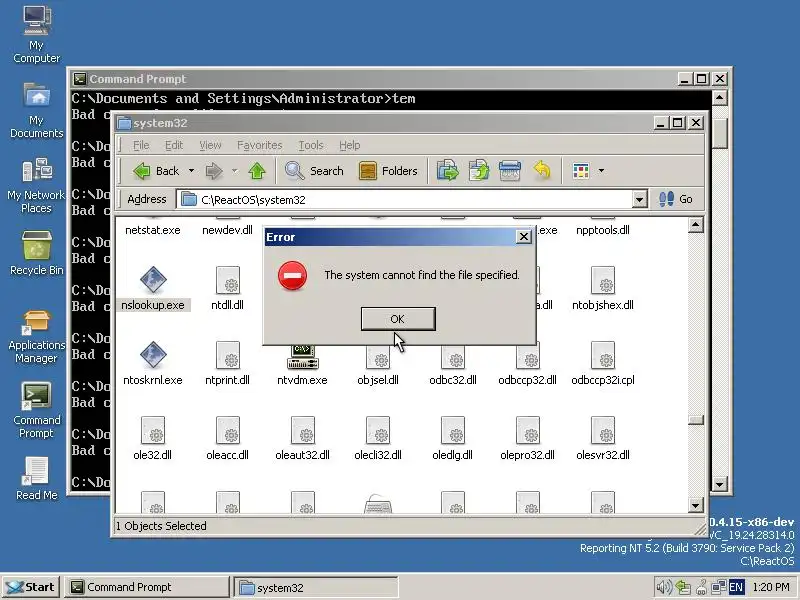Switch to Command Prompt taskbar button
Image resolution: width=800 pixels, height=600 pixels.
(x=146, y=587)
